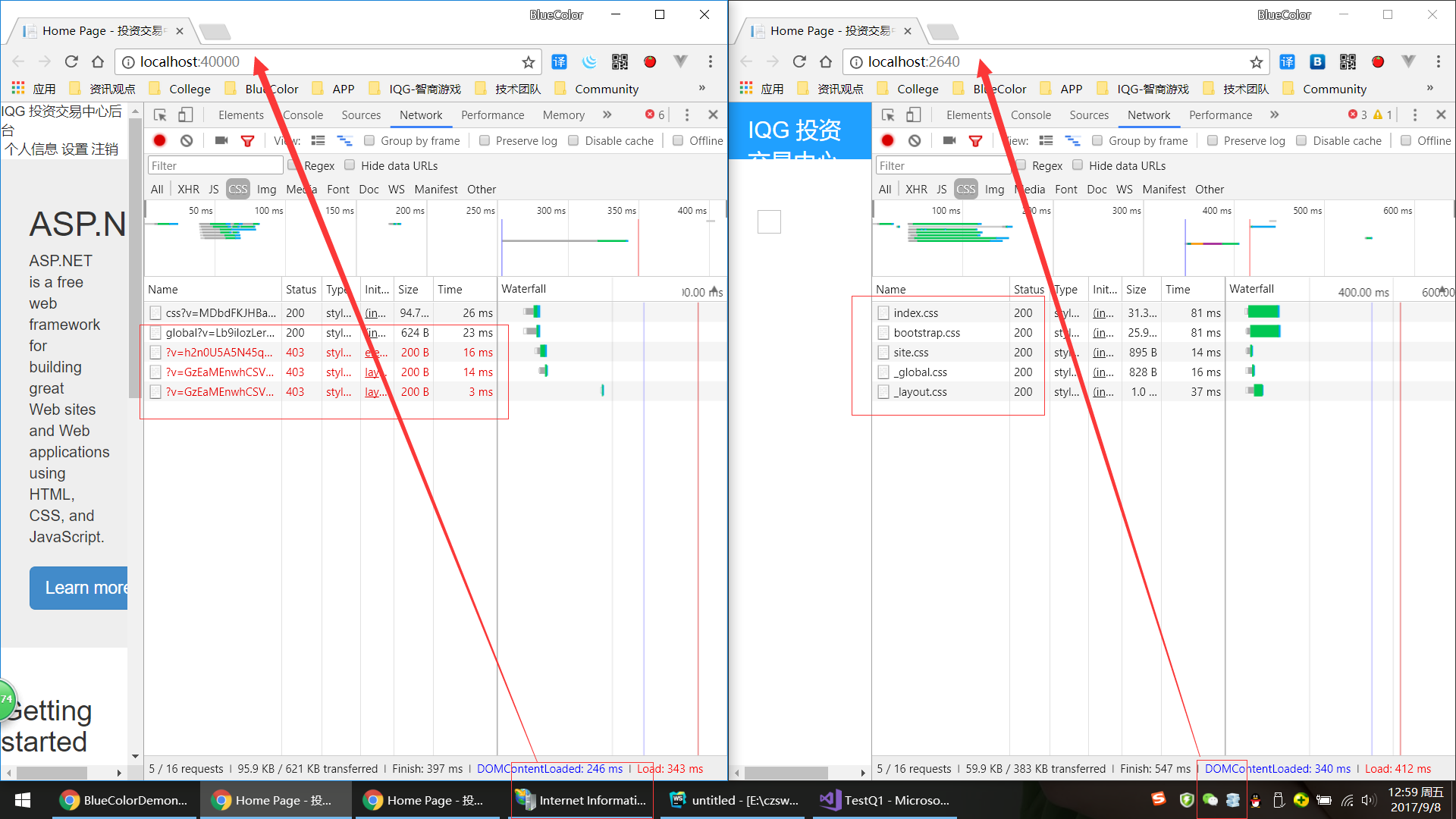This screenshot has width=1456, height=819.
Task: Bookmark localhost:40000 with the star icon
Action: pyautogui.click(x=529, y=62)
